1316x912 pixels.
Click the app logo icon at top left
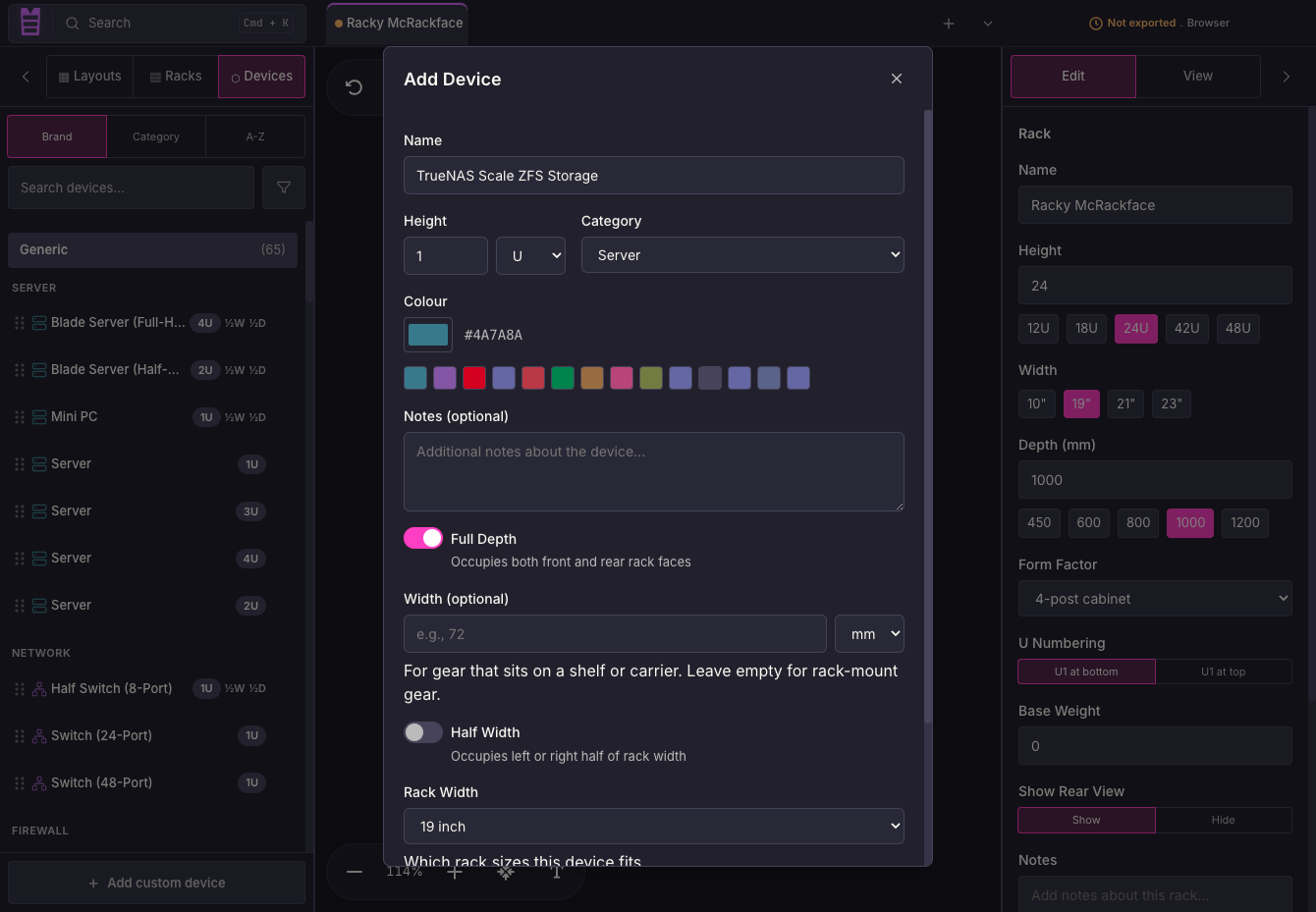click(30, 23)
